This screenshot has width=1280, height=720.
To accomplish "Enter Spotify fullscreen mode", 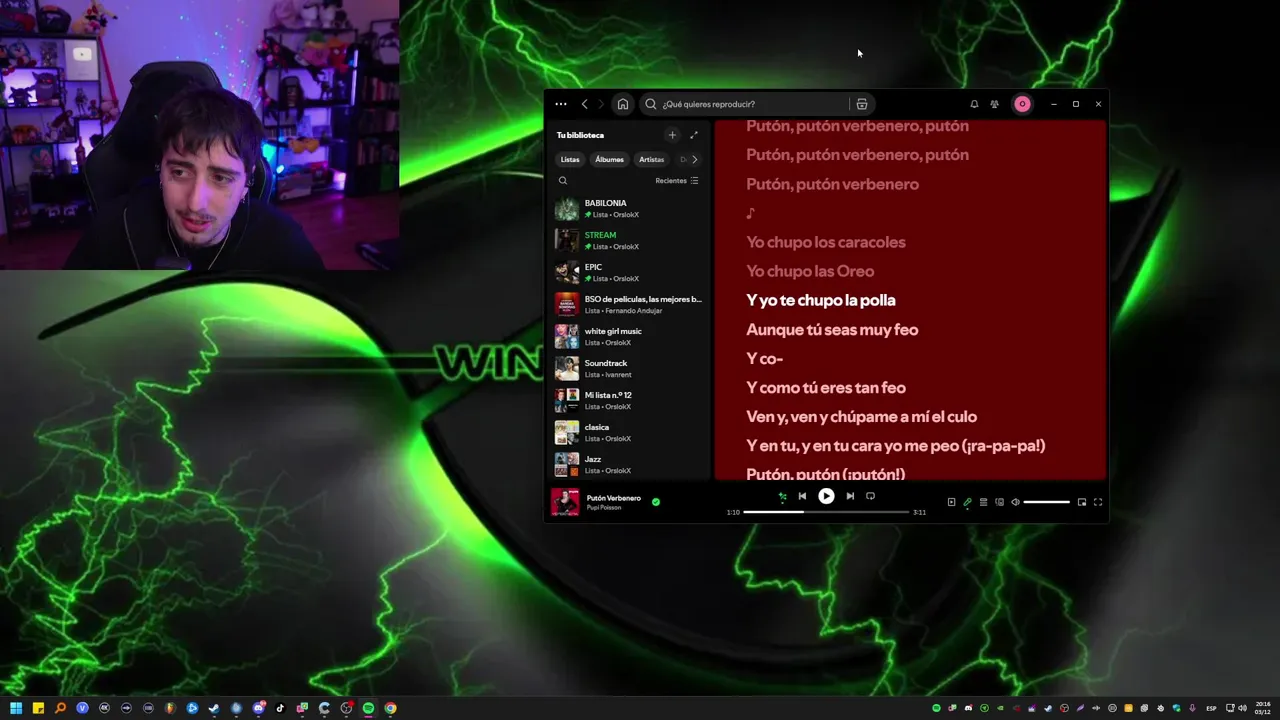I will click(x=1098, y=502).
